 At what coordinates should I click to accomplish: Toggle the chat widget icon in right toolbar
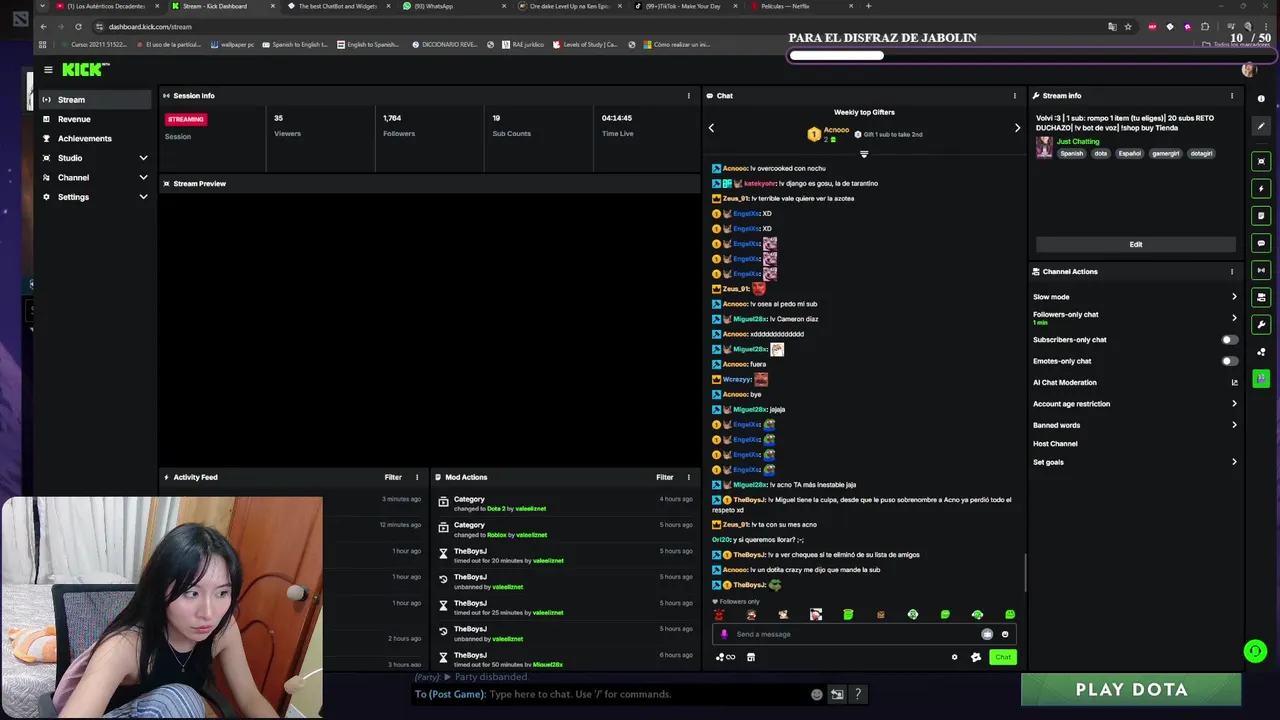point(1261,243)
